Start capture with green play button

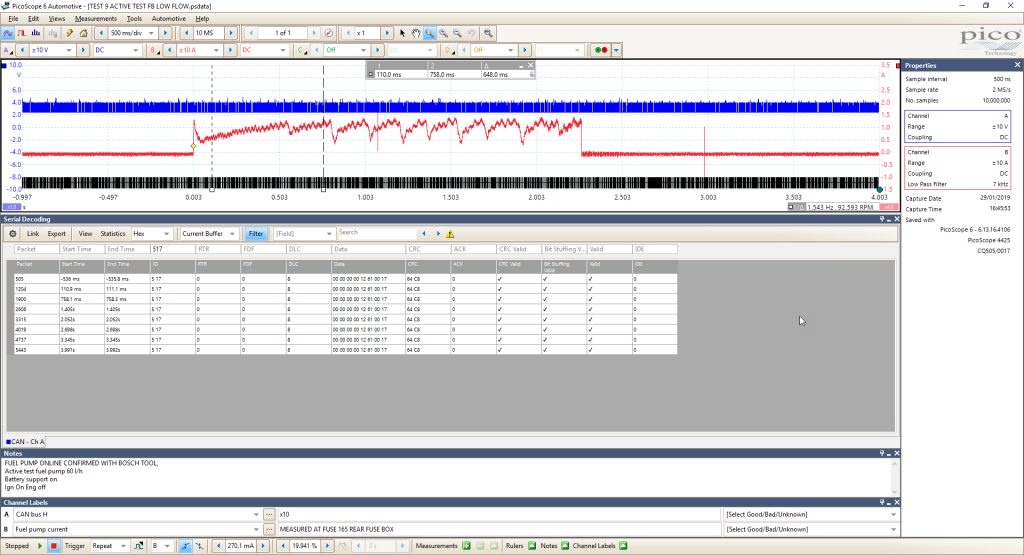point(40,546)
